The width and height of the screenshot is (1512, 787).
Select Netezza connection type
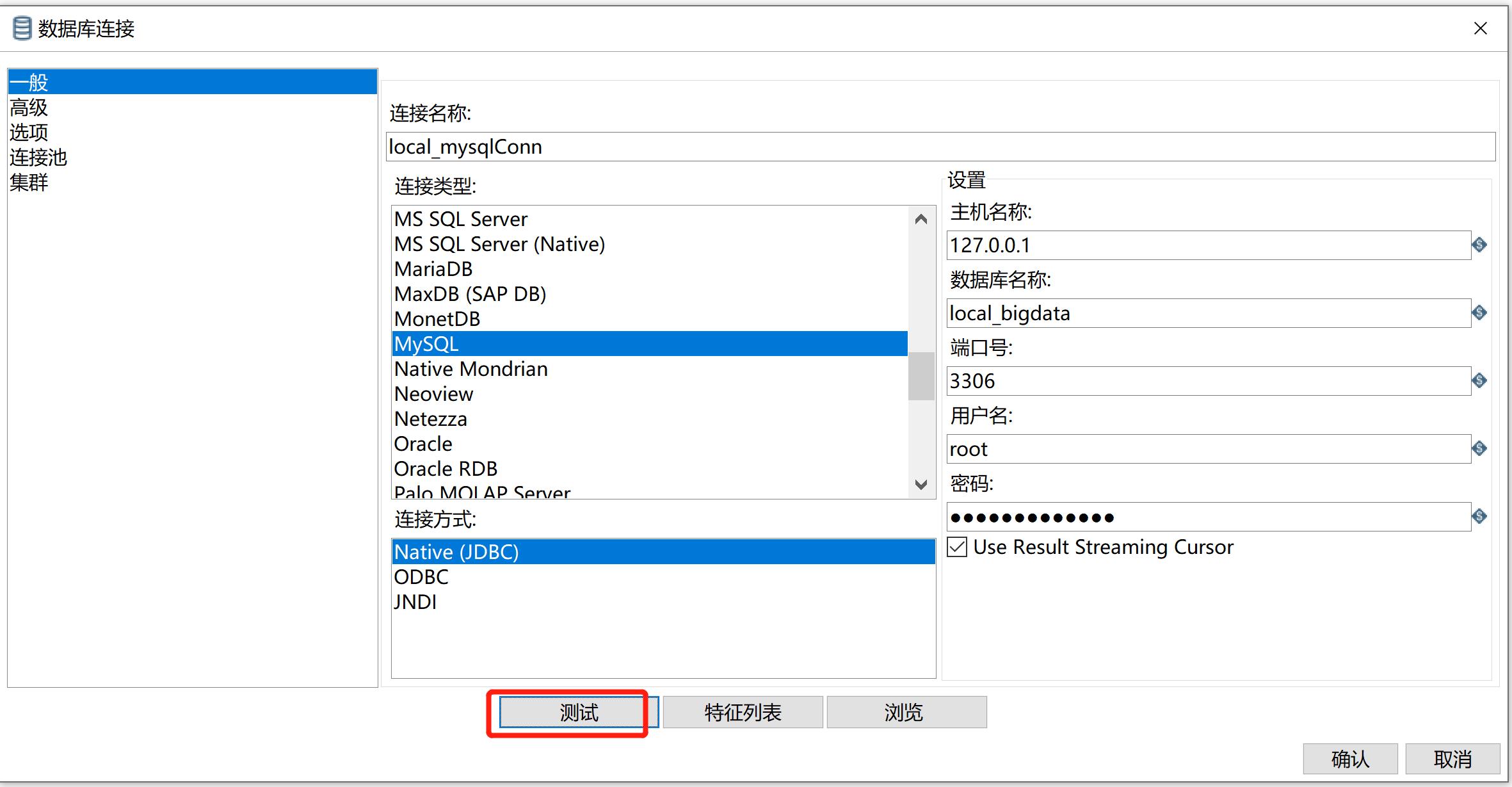[x=650, y=419]
